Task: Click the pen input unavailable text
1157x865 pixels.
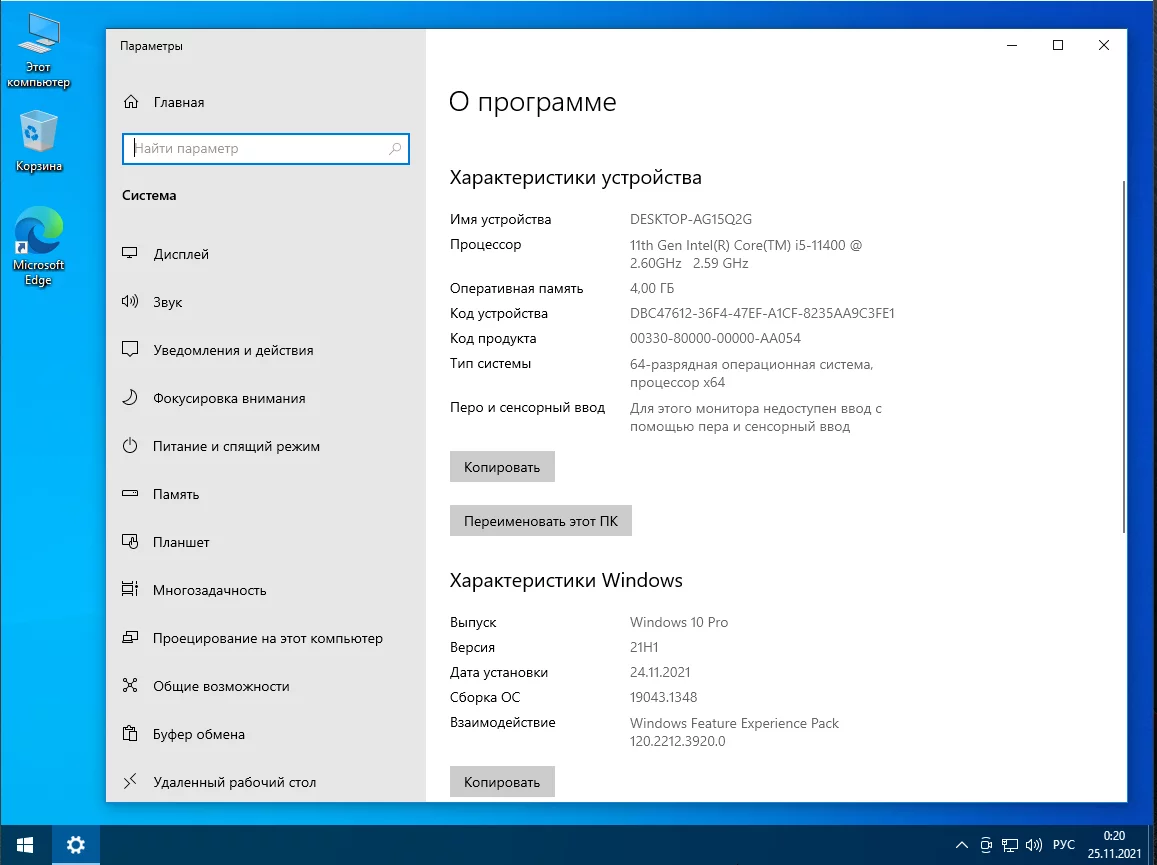Action: click(x=756, y=417)
